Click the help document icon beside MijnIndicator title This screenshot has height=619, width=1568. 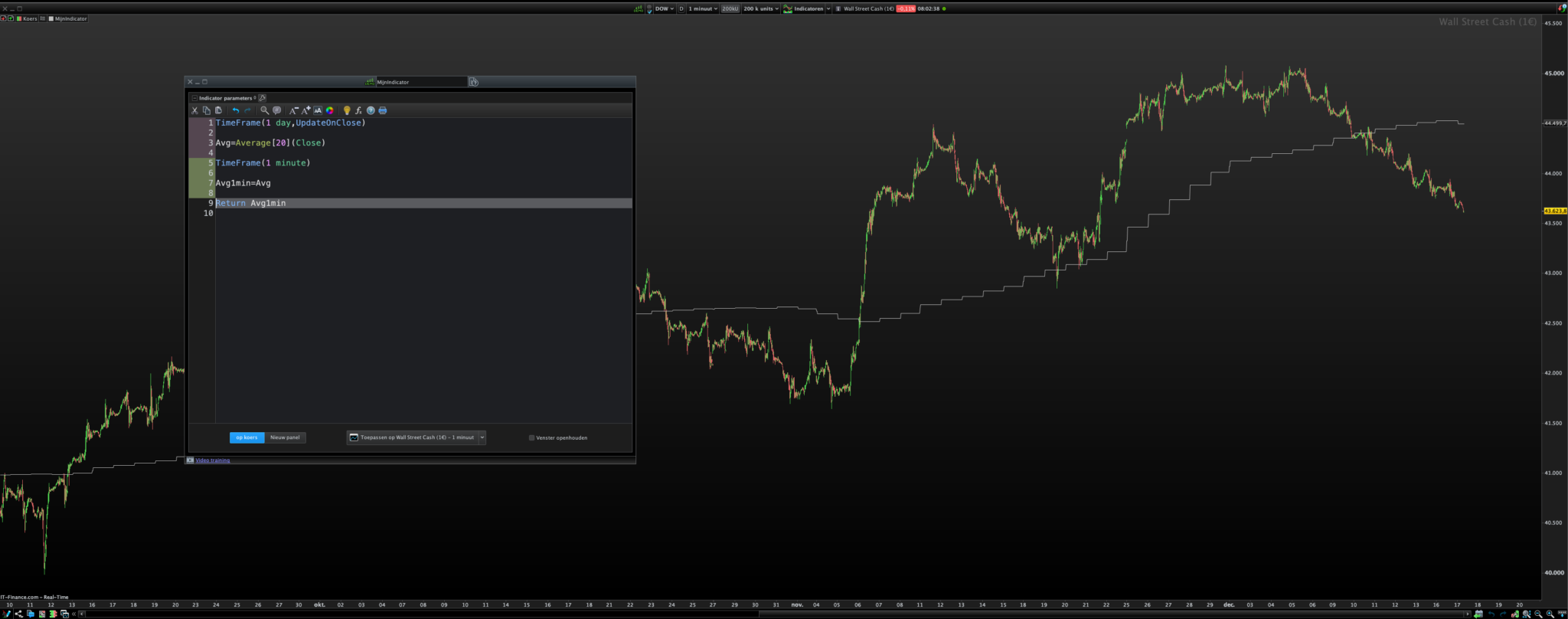[x=474, y=82]
